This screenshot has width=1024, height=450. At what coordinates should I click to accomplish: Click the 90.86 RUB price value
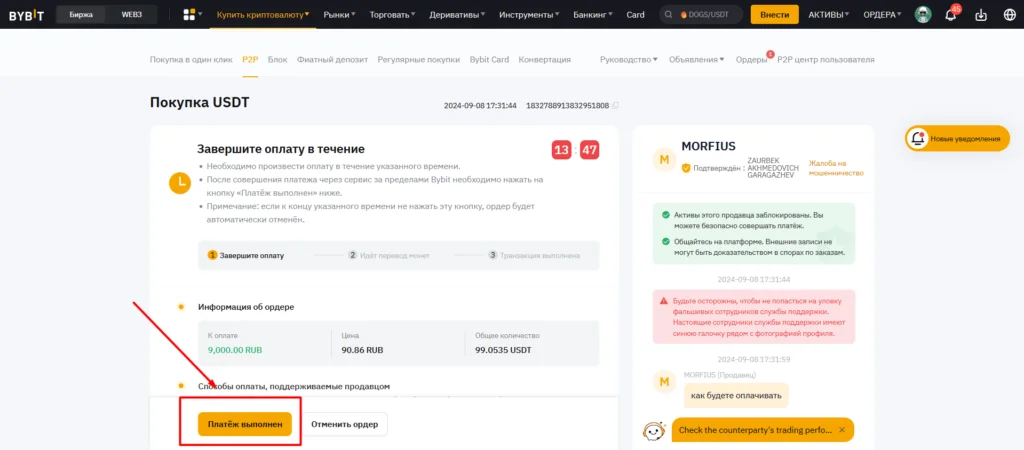coord(362,350)
